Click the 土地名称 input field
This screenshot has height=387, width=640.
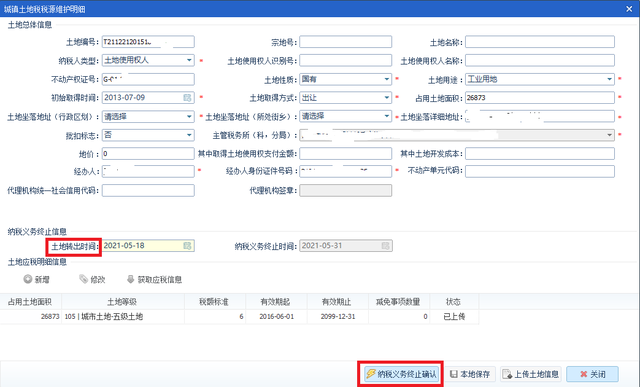pyautogui.click(x=540, y=42)
